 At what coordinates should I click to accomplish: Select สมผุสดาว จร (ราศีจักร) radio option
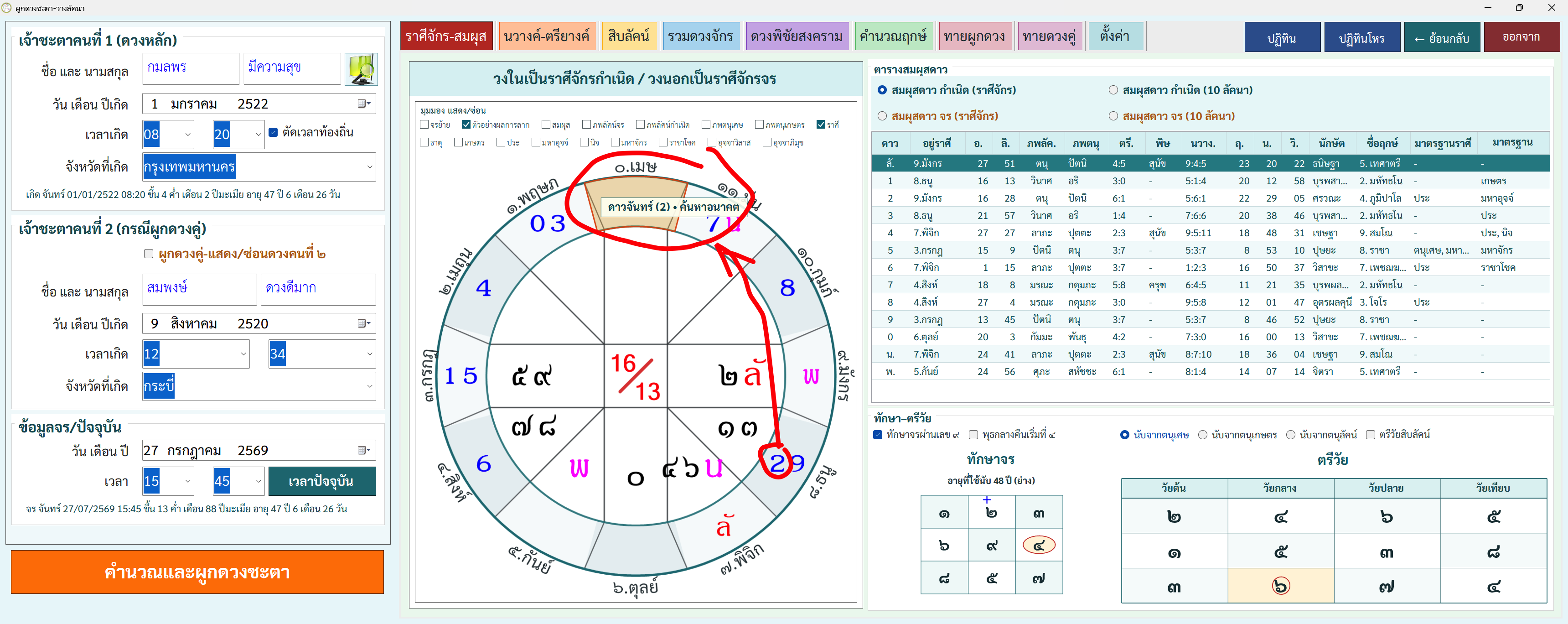point(882,116)
